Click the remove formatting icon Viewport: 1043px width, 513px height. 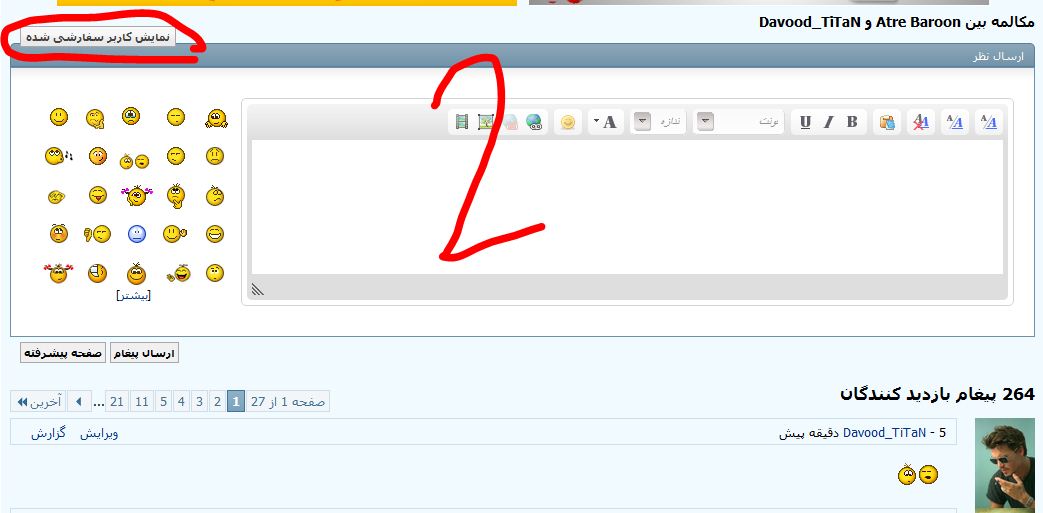(921, 122)
